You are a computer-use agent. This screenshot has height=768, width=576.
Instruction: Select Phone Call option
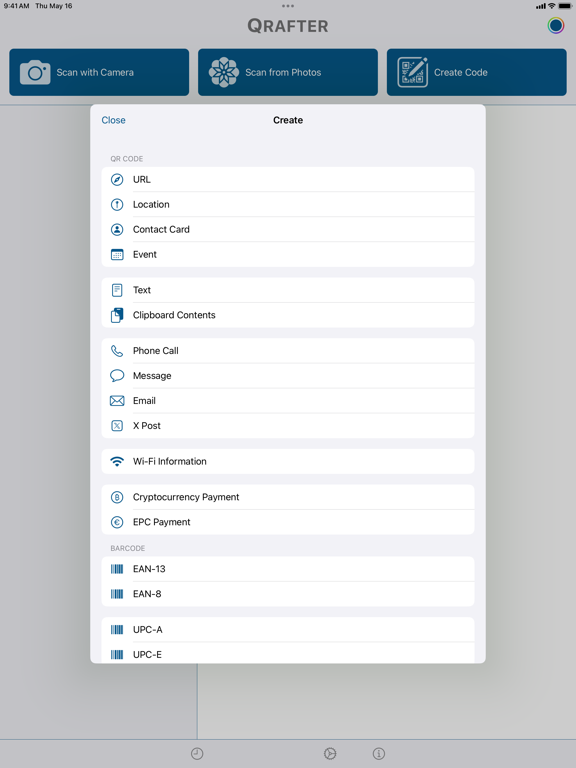click(x=288, y=351)
